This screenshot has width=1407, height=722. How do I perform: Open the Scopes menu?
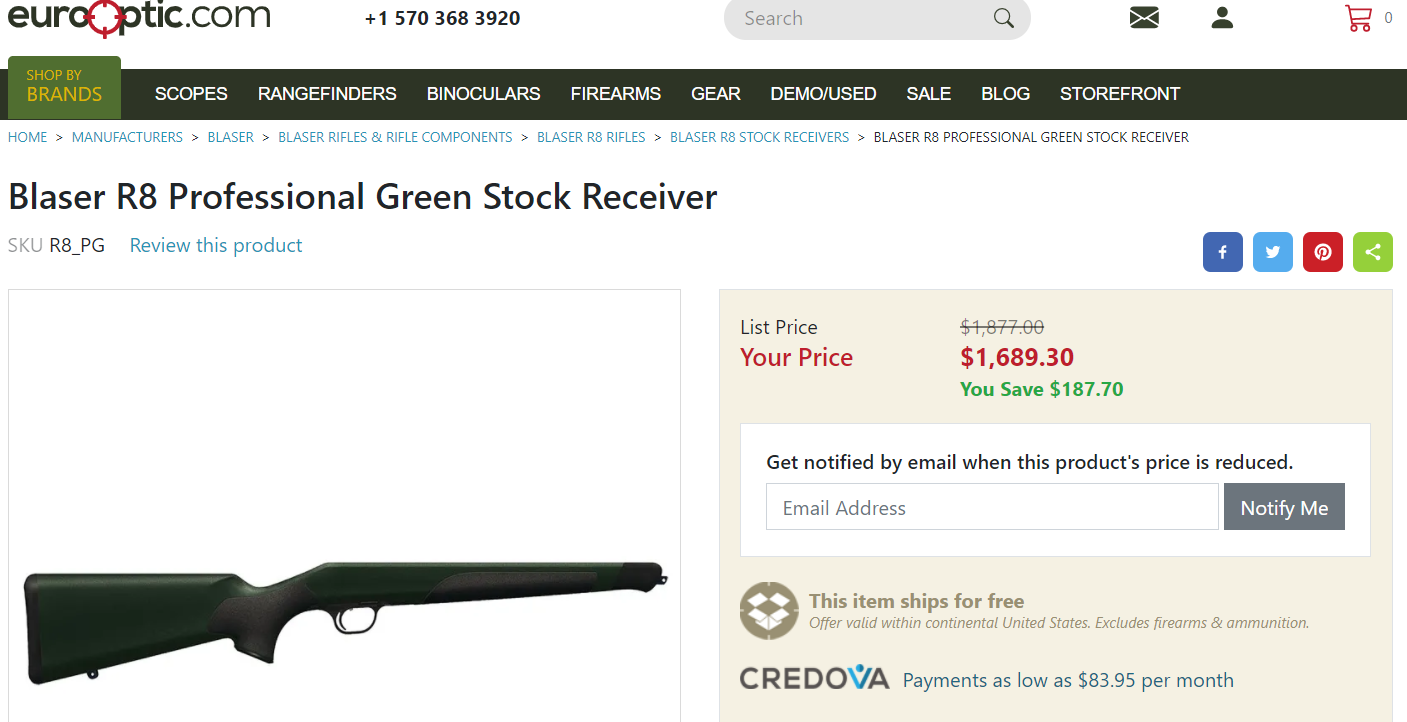(x=191, y=94)
